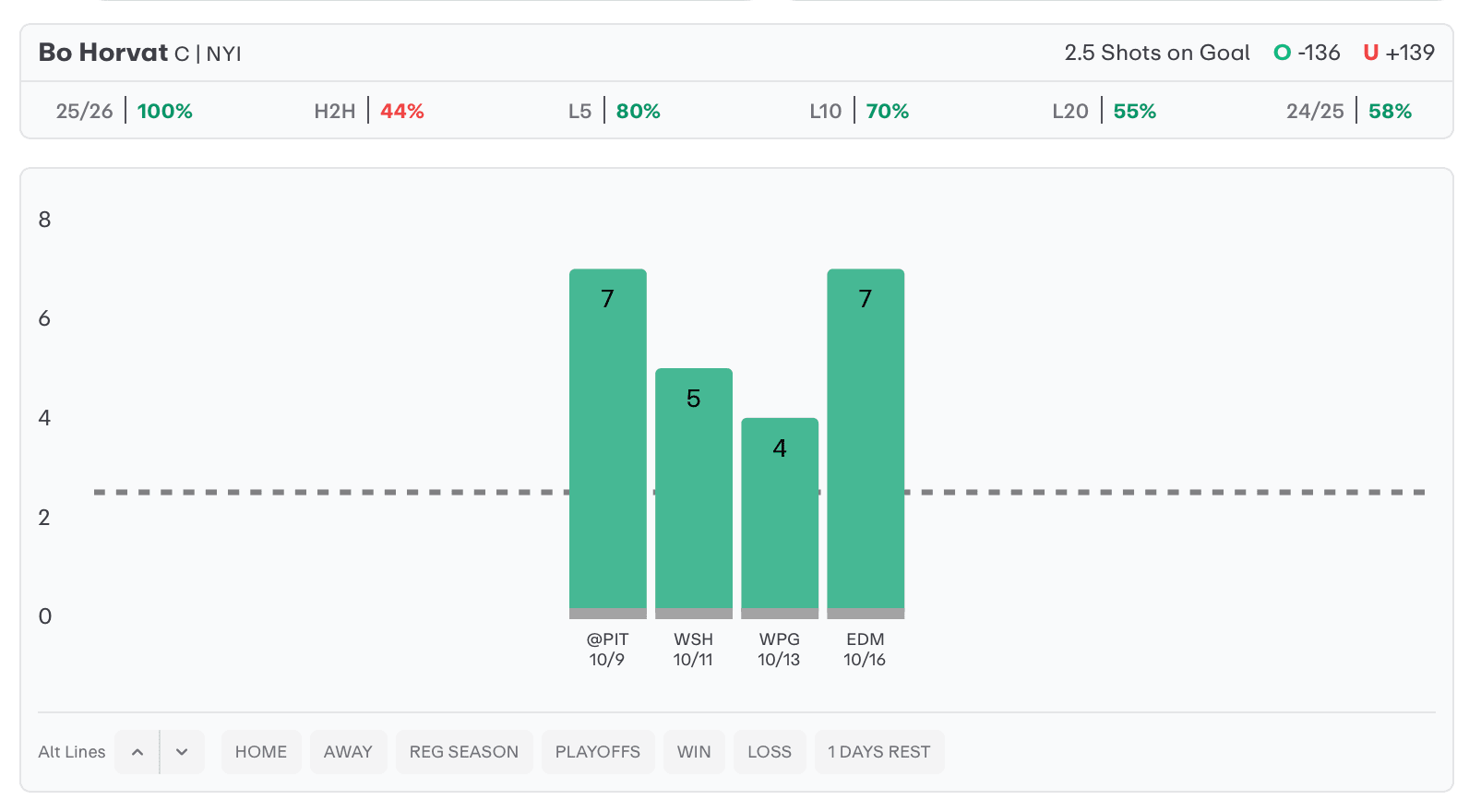Enable the PLAYOFFS filter

[597, 752]
